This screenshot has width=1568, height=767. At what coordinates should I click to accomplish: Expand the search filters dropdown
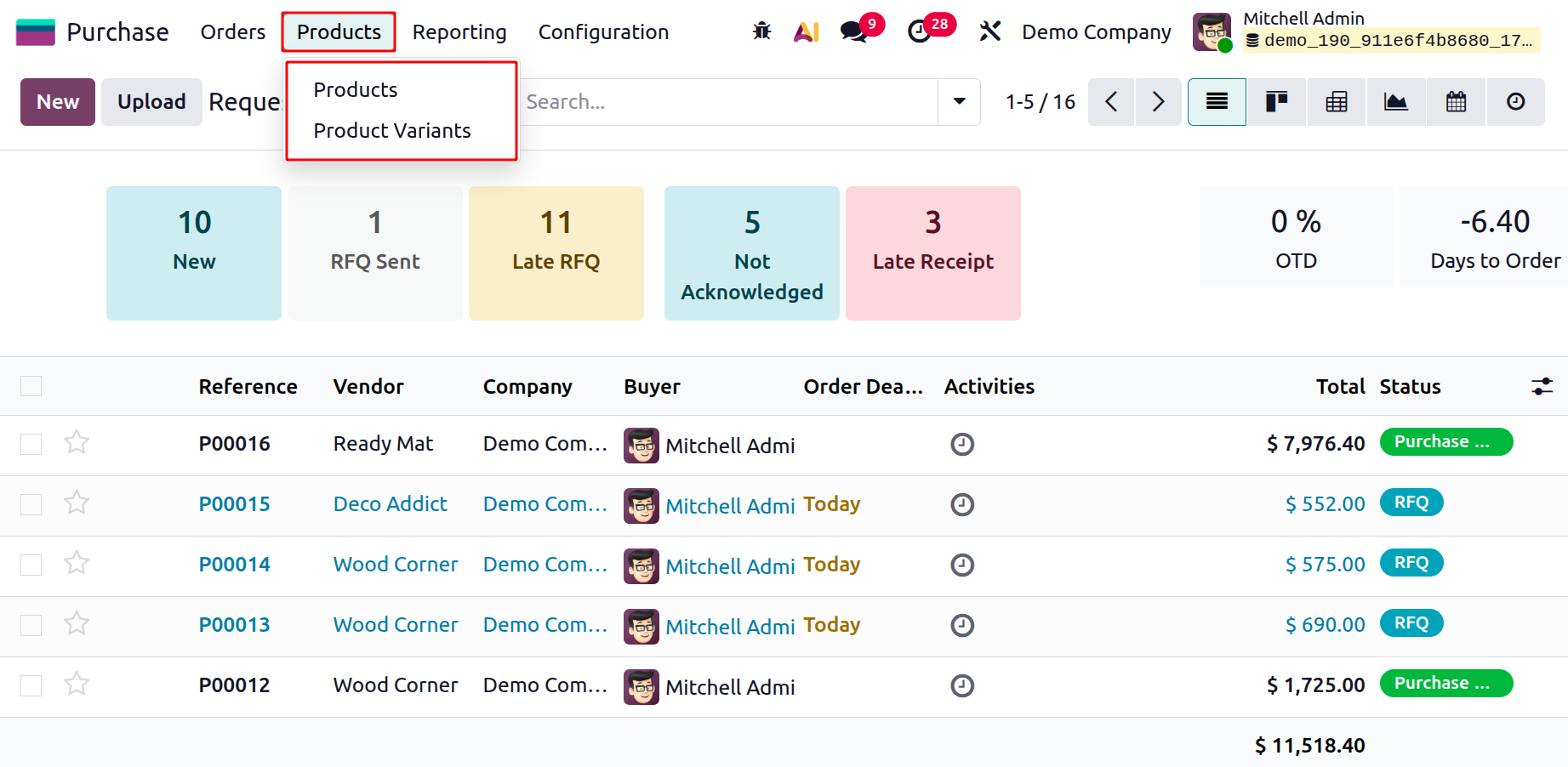pos(958,101)
